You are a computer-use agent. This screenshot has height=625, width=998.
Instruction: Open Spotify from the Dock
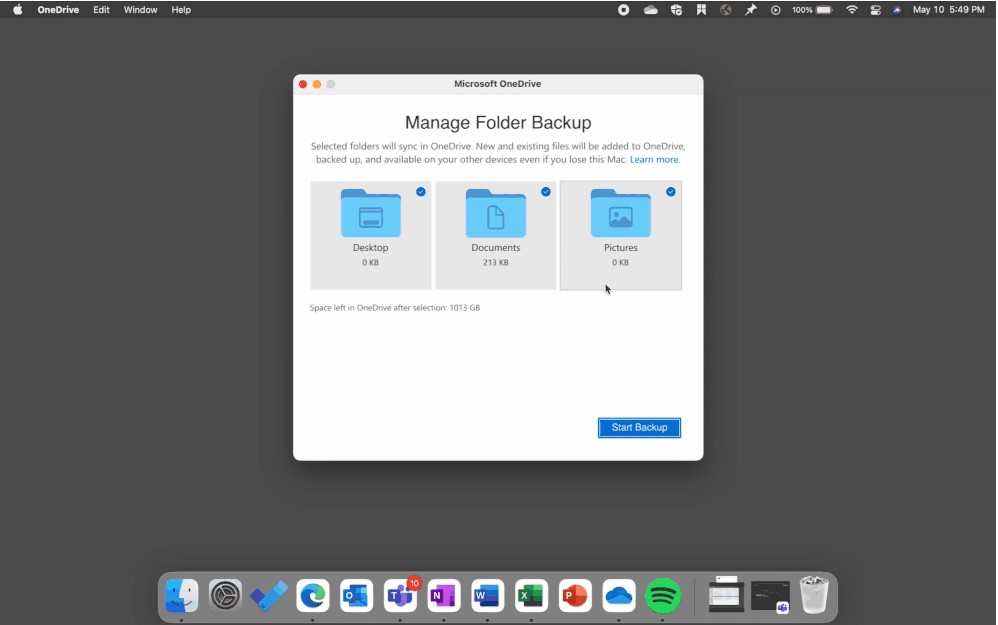pyautogui.click(x=663, y=596)
